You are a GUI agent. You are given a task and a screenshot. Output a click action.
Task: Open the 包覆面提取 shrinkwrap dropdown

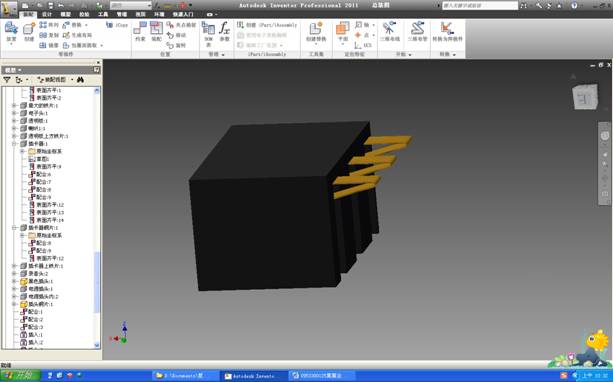pos(102,45)
